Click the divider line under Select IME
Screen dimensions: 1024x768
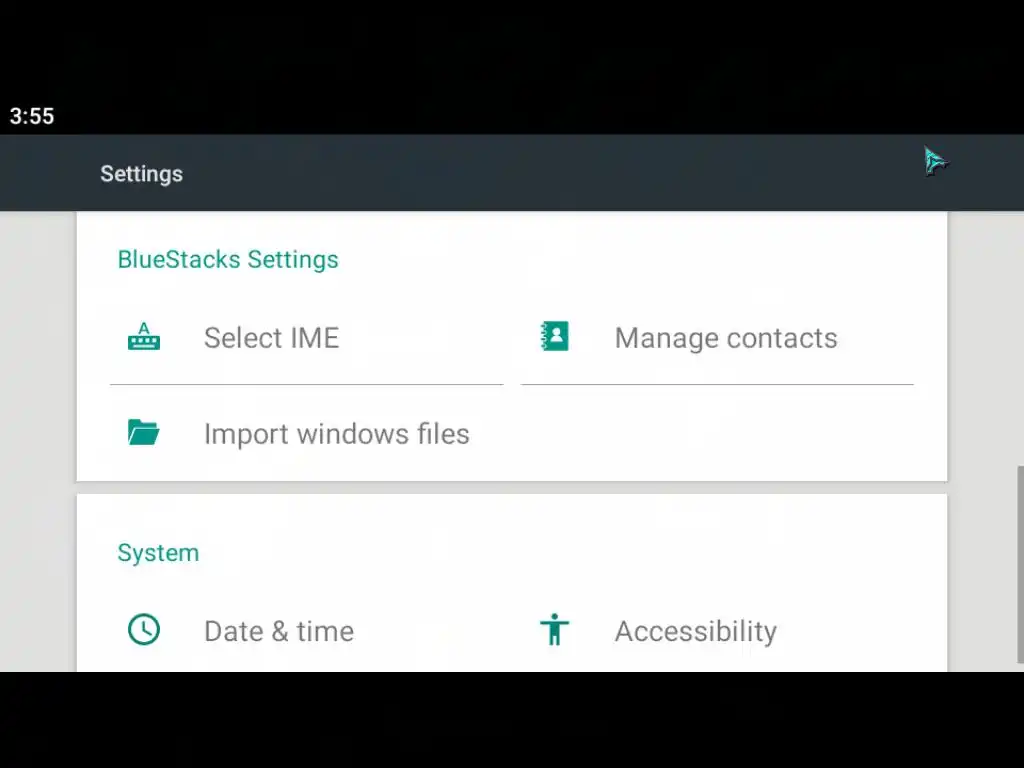[306, 384]
